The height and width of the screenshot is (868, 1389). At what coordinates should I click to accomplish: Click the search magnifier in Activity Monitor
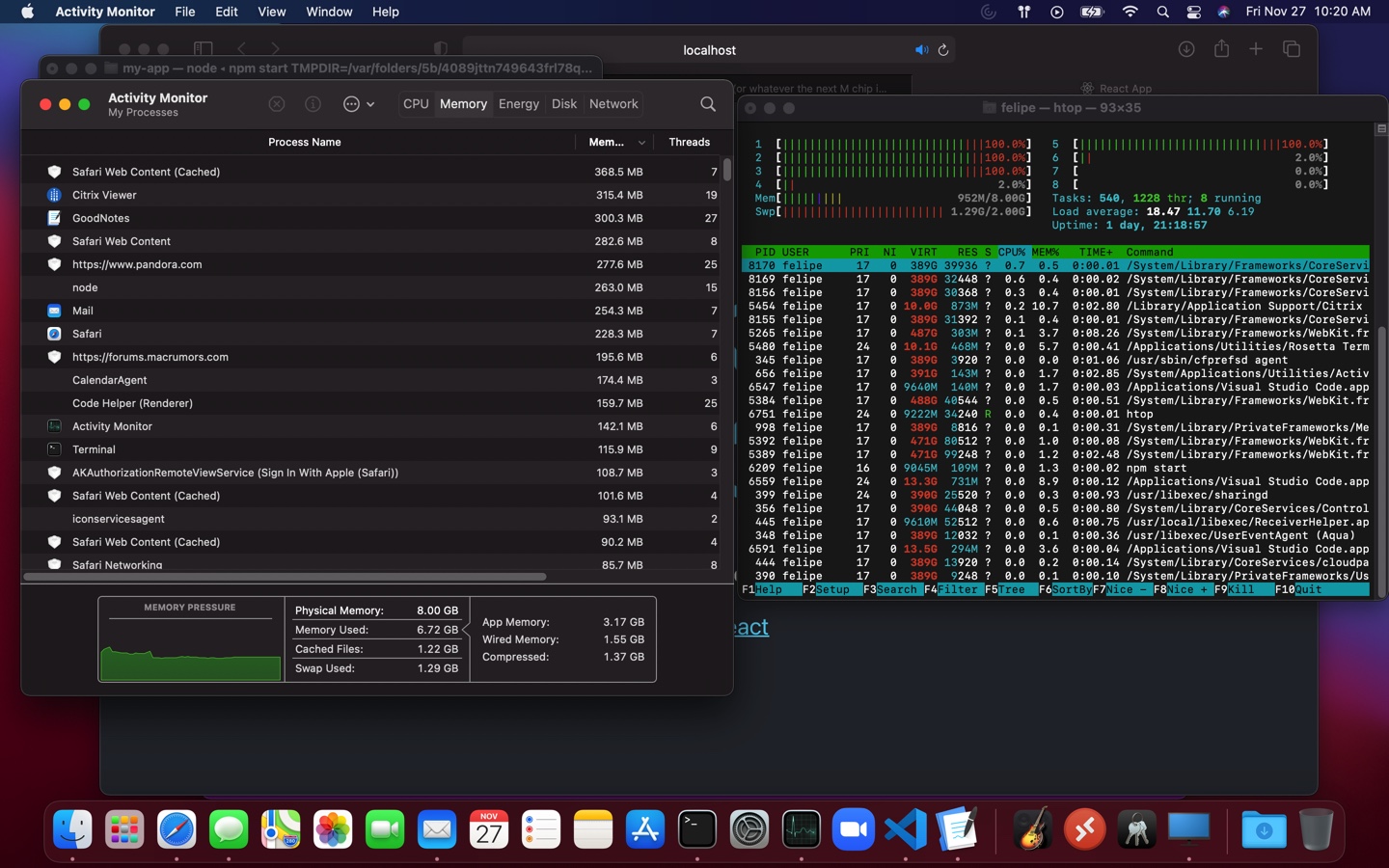coord(708,104)
